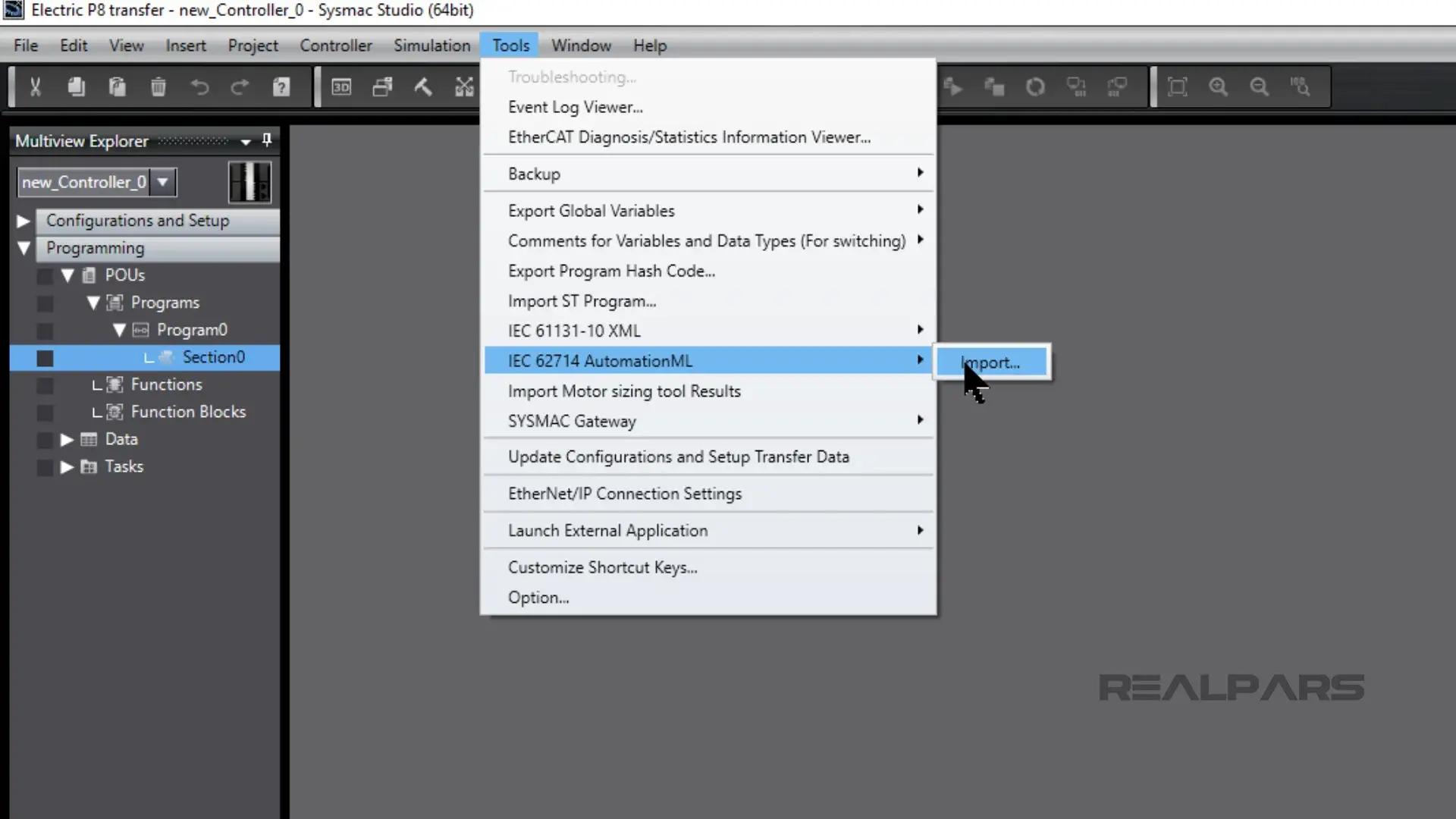The height and width of the screenshot is (819, 1456).
Task: Open the Simulation menu
Action: 431,45
